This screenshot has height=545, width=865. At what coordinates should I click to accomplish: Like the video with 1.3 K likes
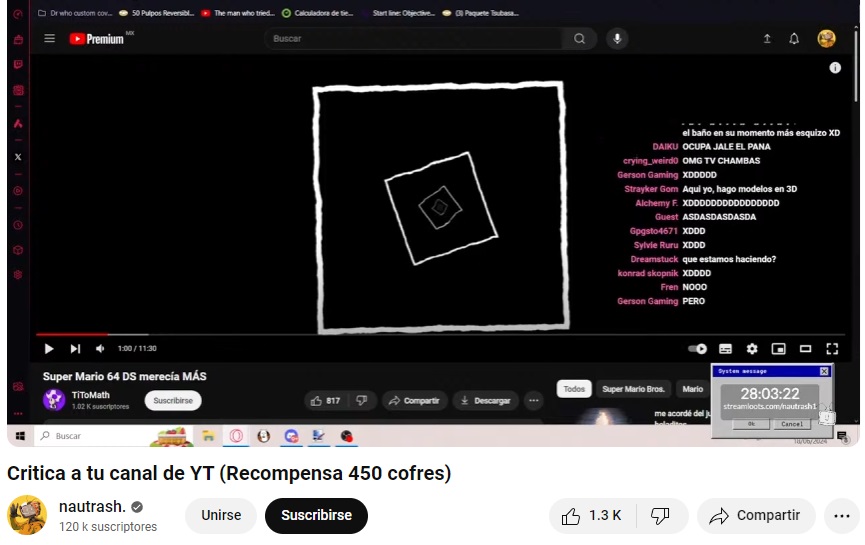(592, 516)
